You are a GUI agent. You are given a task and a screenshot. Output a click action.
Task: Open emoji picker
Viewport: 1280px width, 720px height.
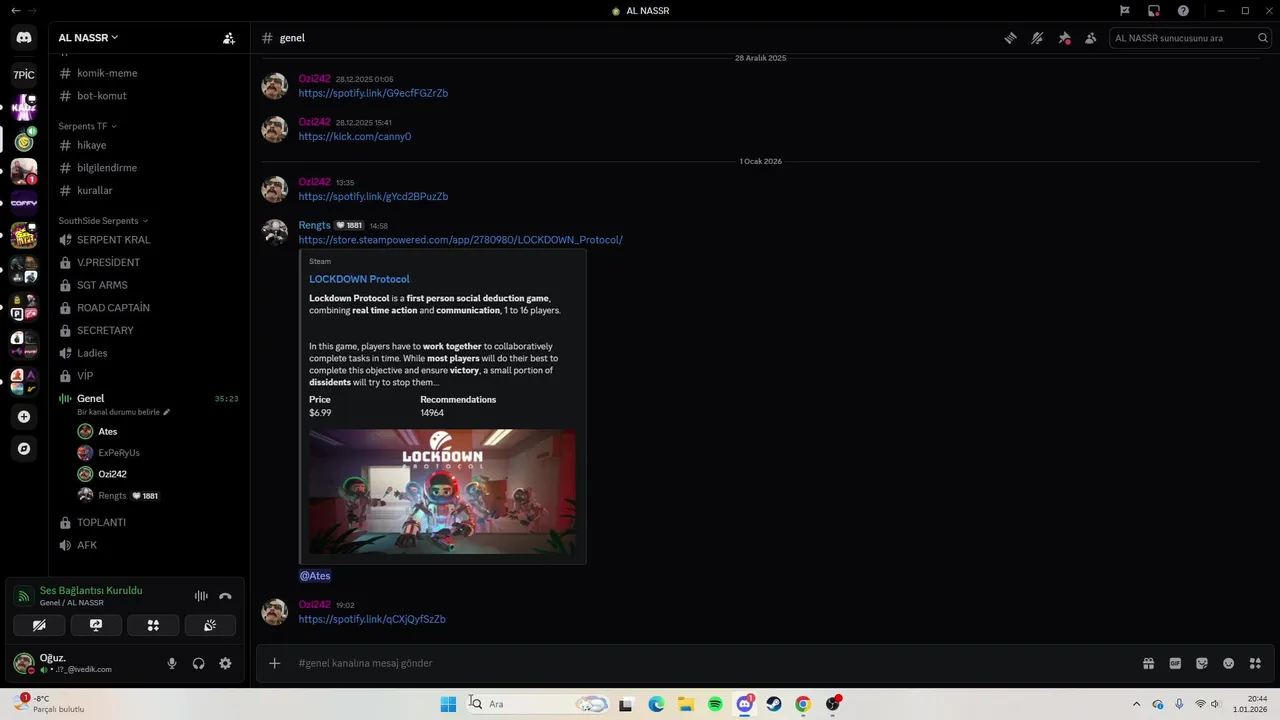[1228, 663]
